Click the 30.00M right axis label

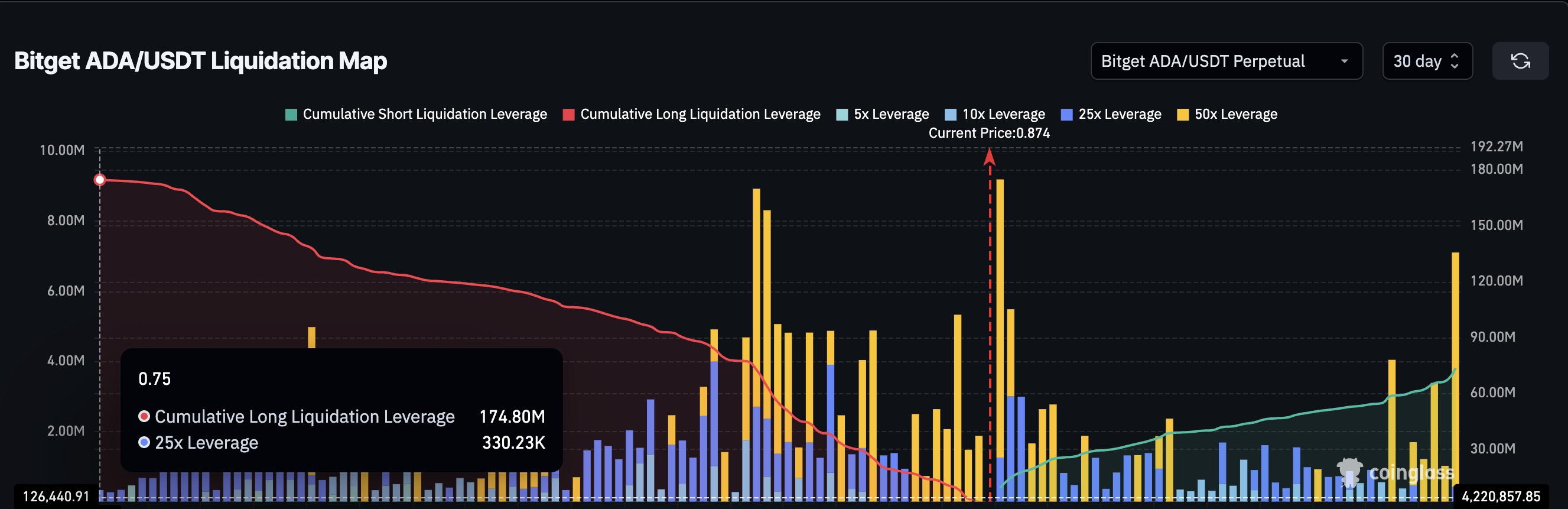(x=1492, y=448)
